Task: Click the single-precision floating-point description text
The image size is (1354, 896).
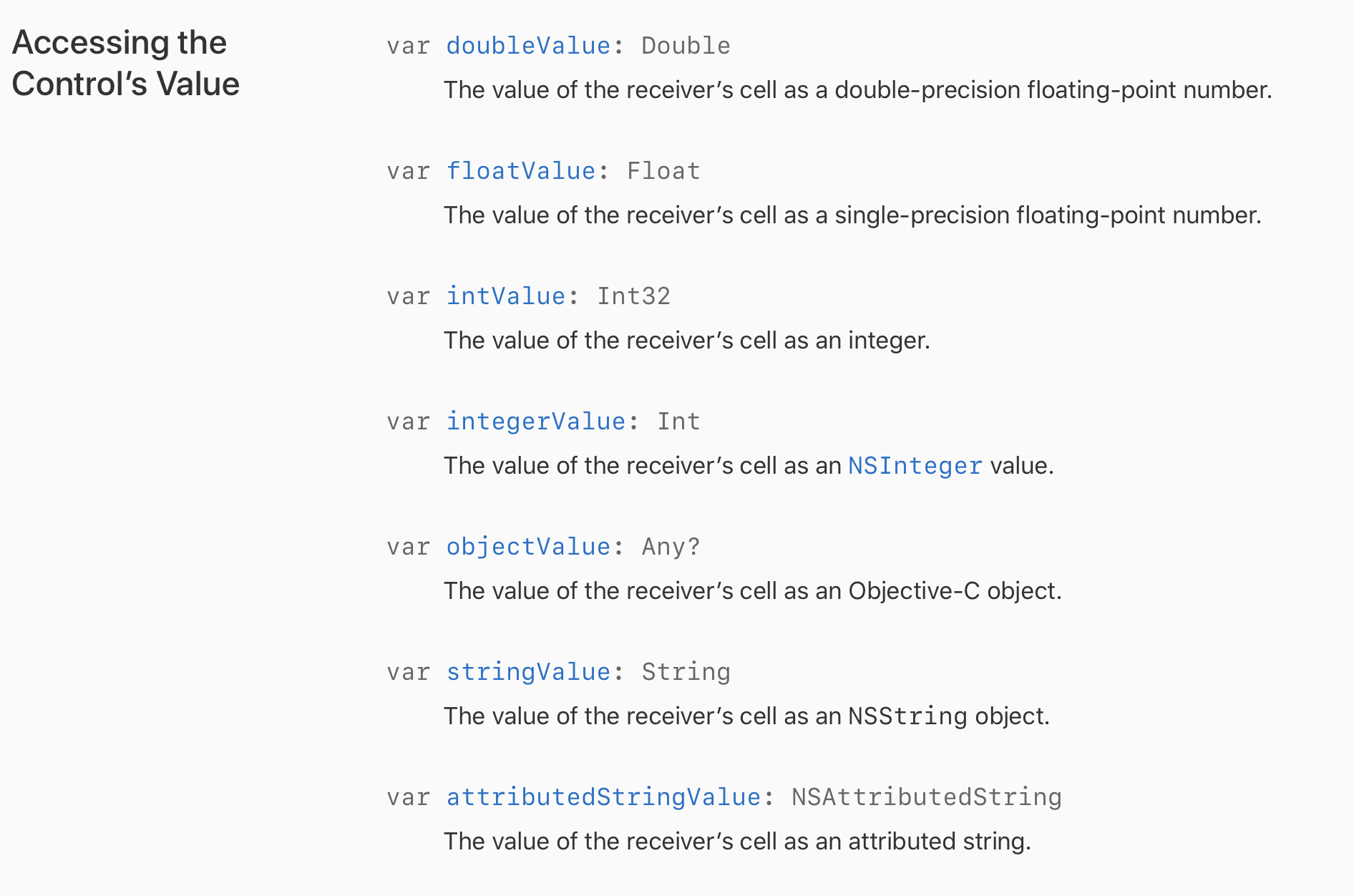Action: (852, 215)
